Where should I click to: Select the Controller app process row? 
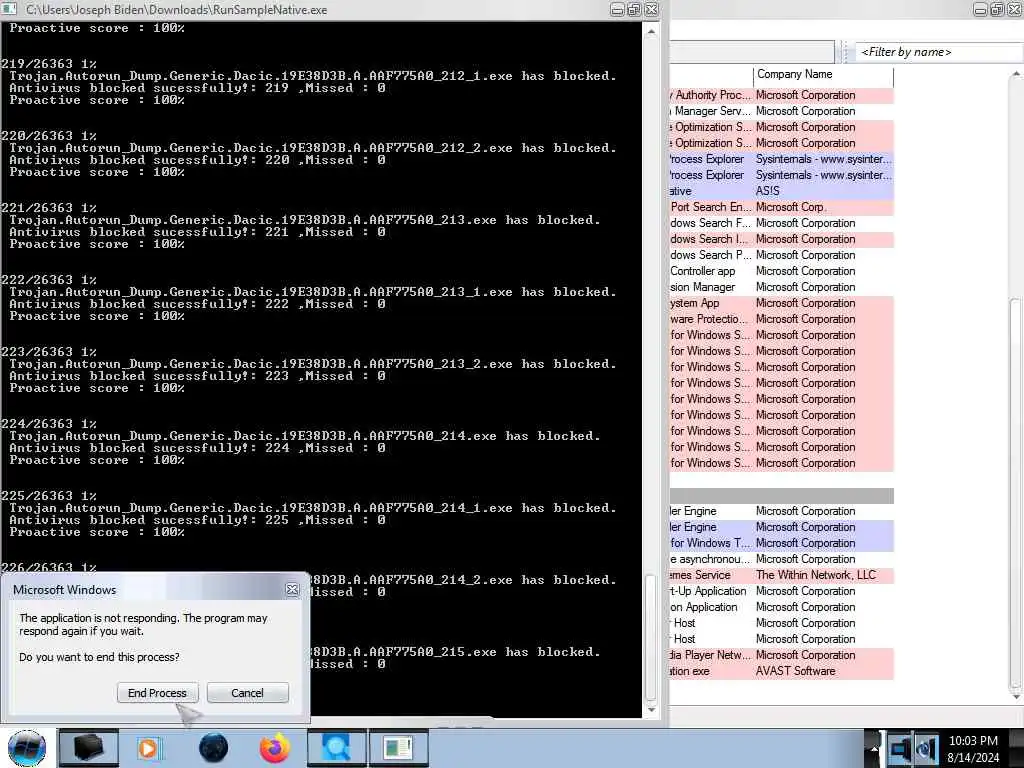tap(782, 271)
